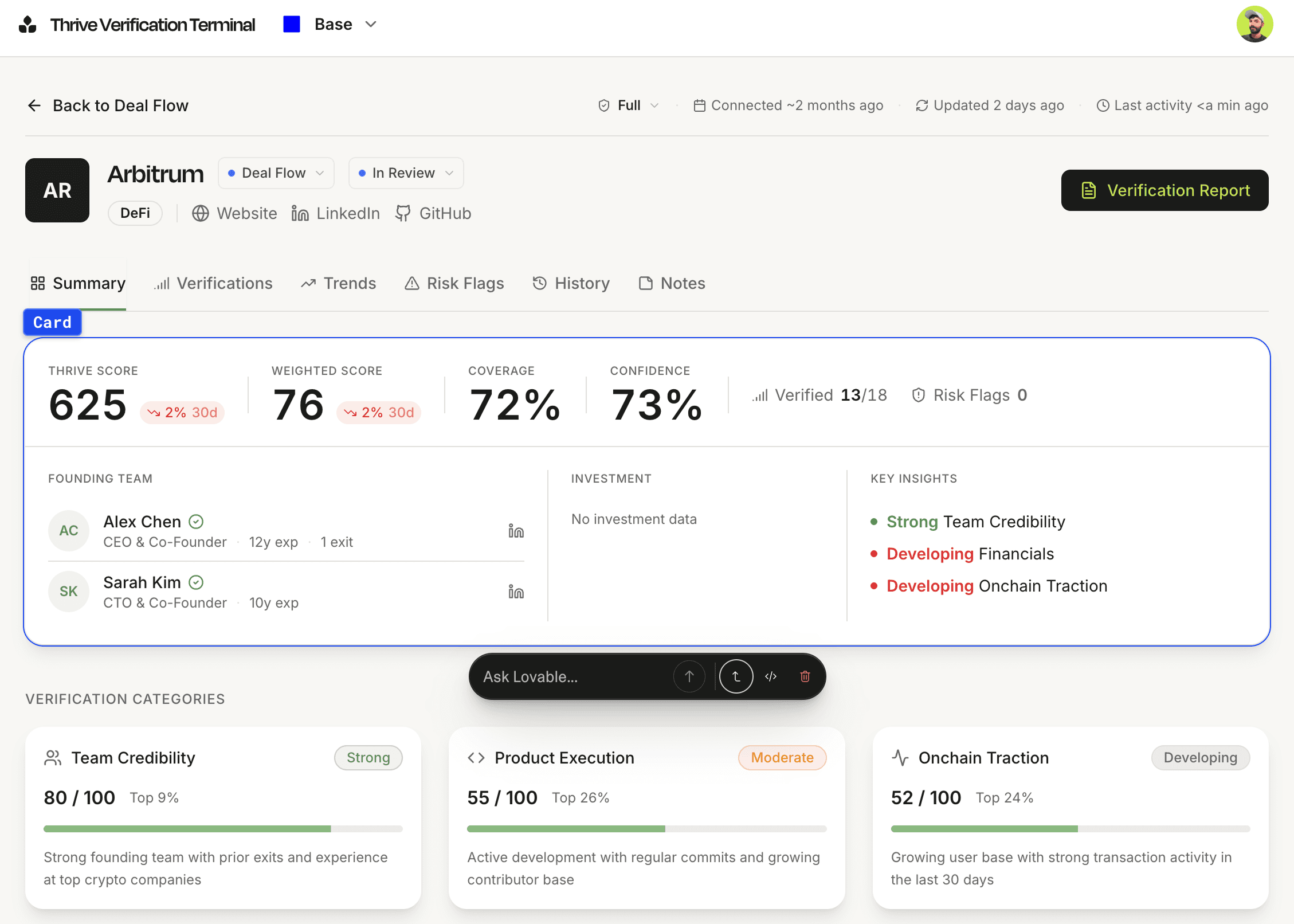Open the GitHub link text
1294x924 pixels.
445,213
